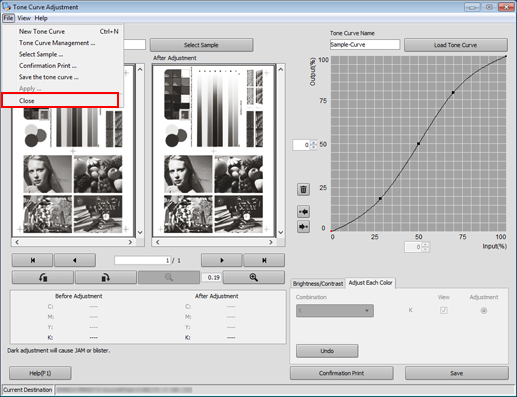Screen dimensions: 517x397
Task: Click the fruit photo in After Adjustment preview
Action: coord(239,174)
